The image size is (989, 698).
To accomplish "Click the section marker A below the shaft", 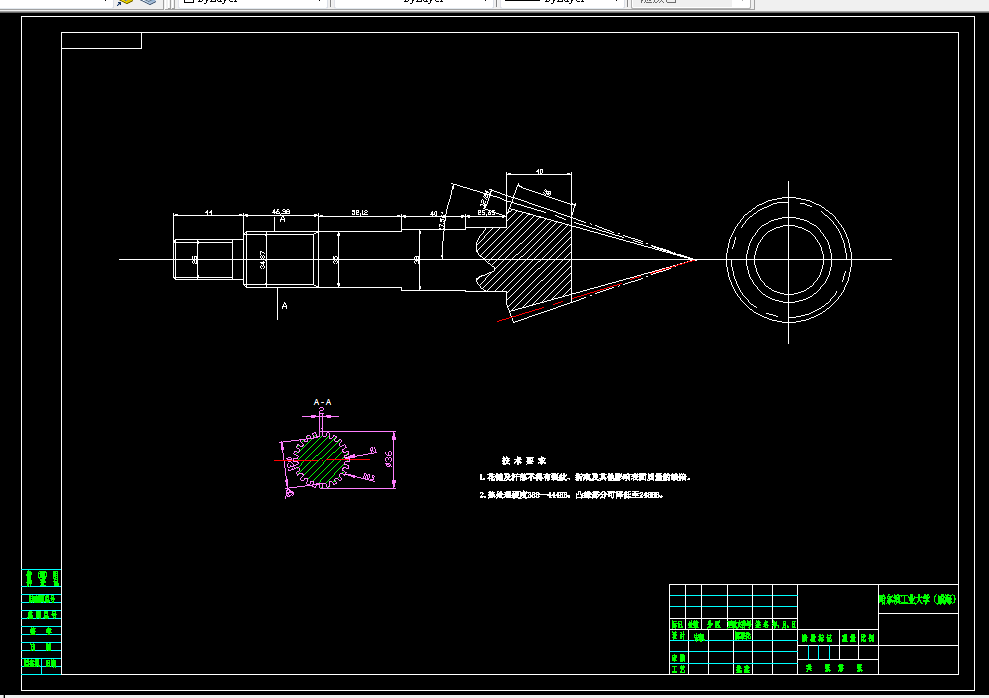I will pos(284,306).
